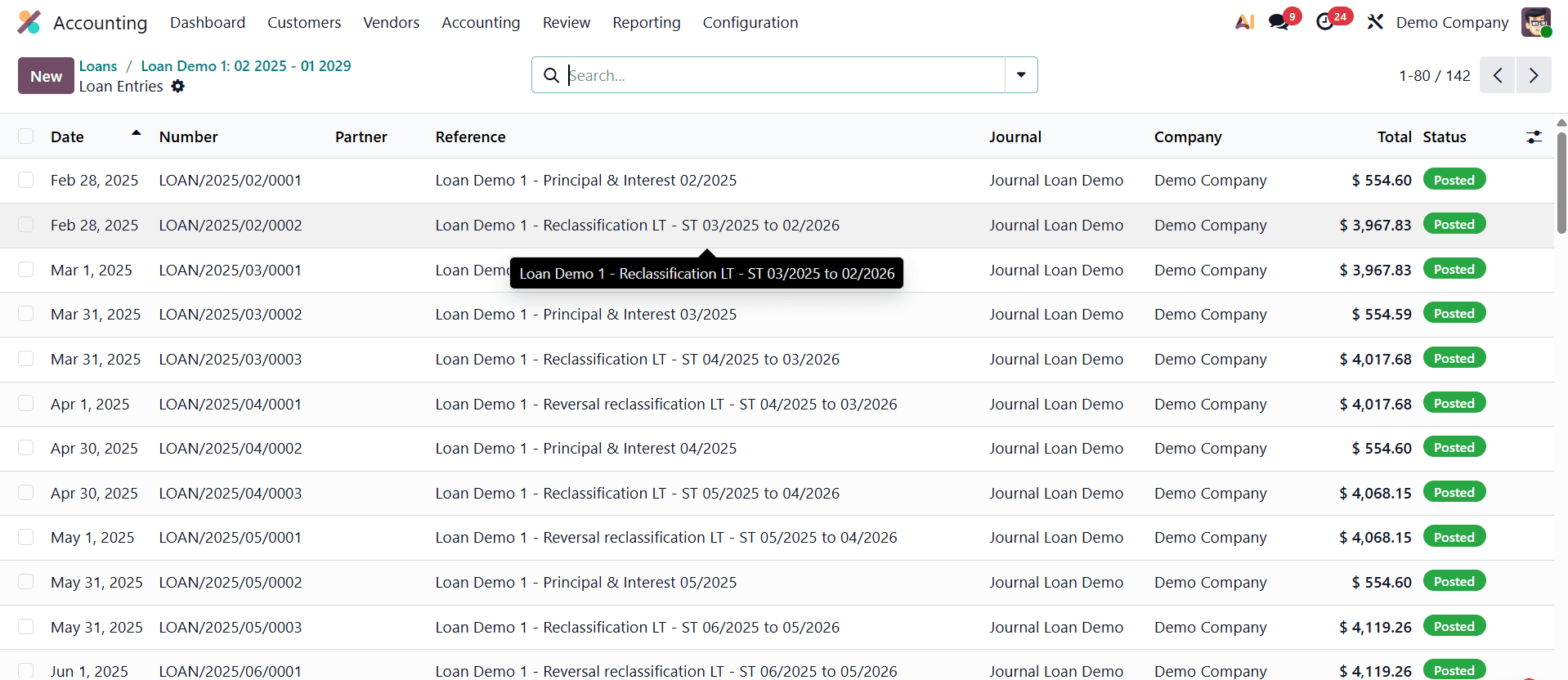1568x680 pixels.
Task: Click inside the Search input field
Action: 783,75
